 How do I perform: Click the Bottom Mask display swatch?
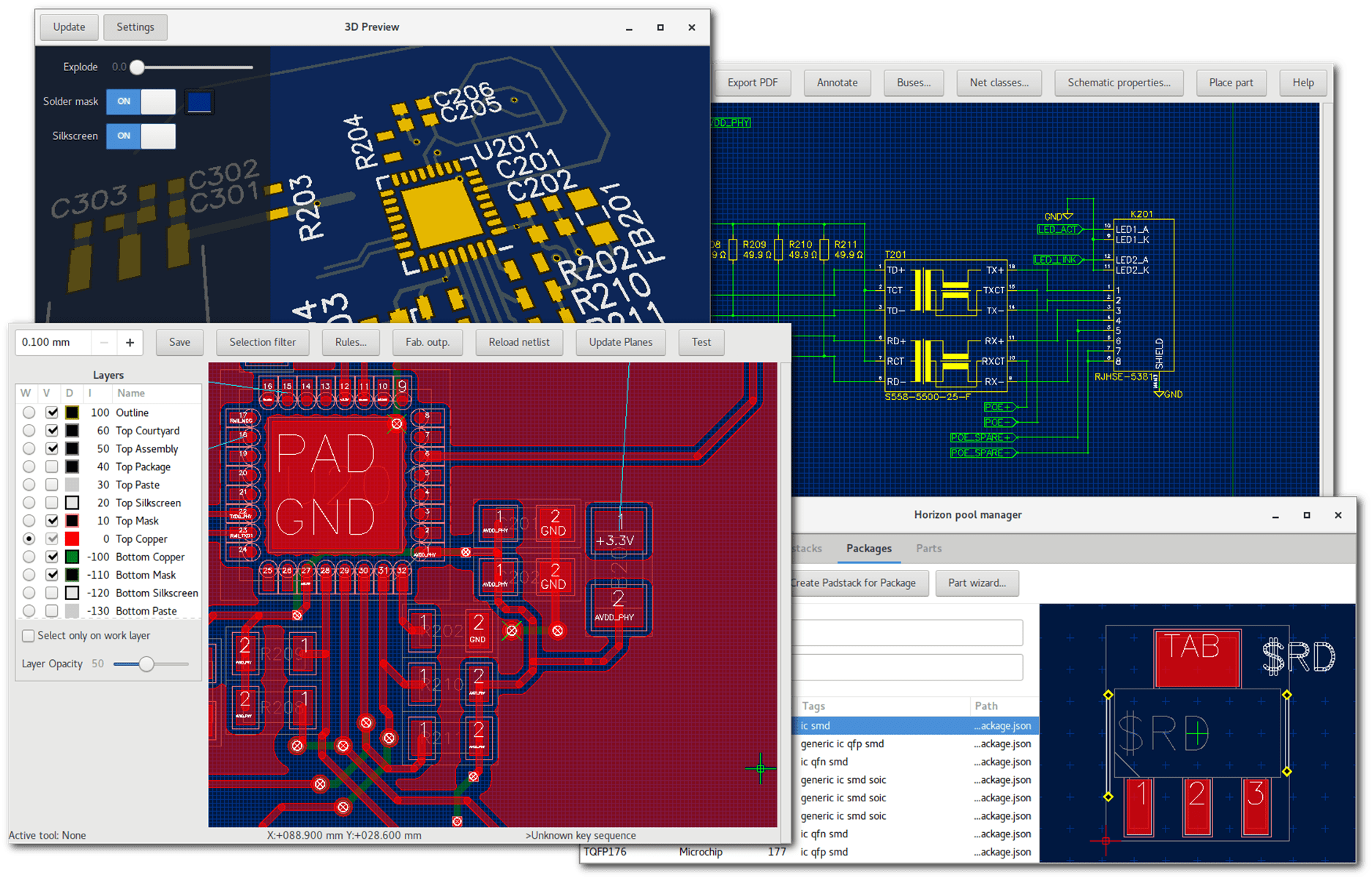(72, 575)
